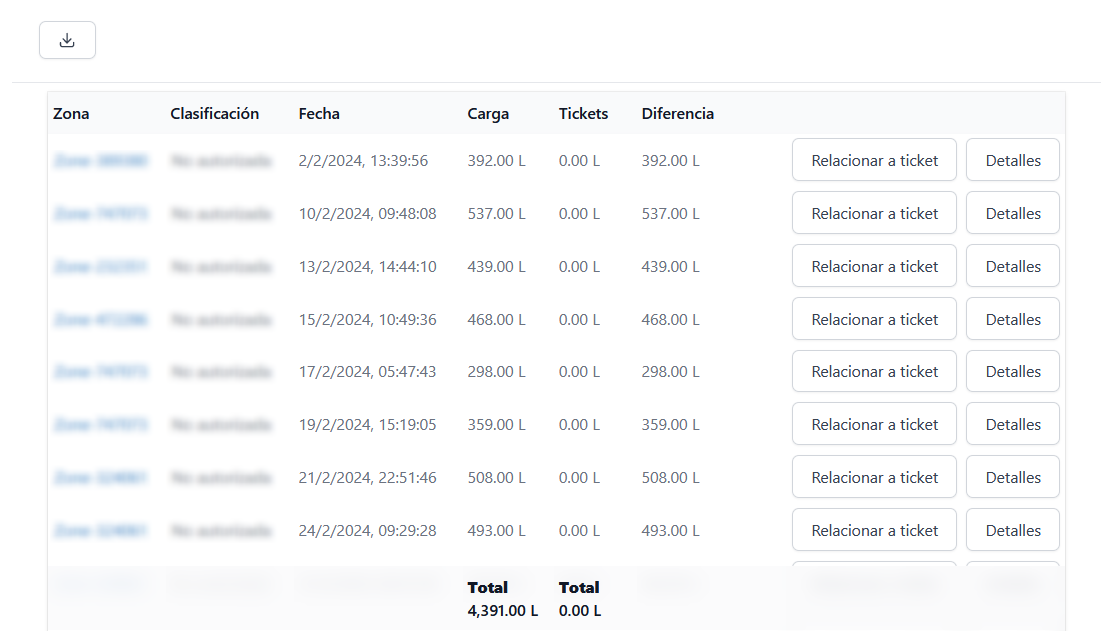Open Detalles for the 537.00 L load

1012,213
